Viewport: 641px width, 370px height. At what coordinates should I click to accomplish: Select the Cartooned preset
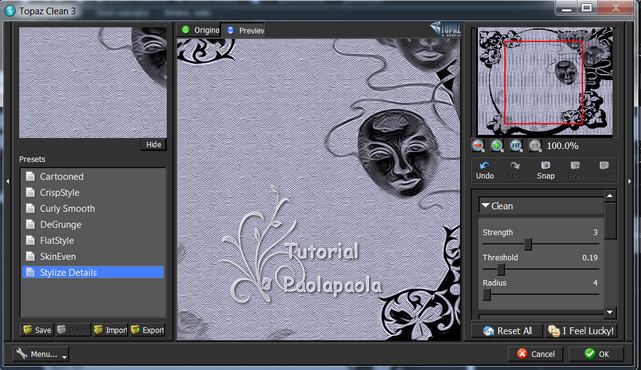click(x=93, y=177)
